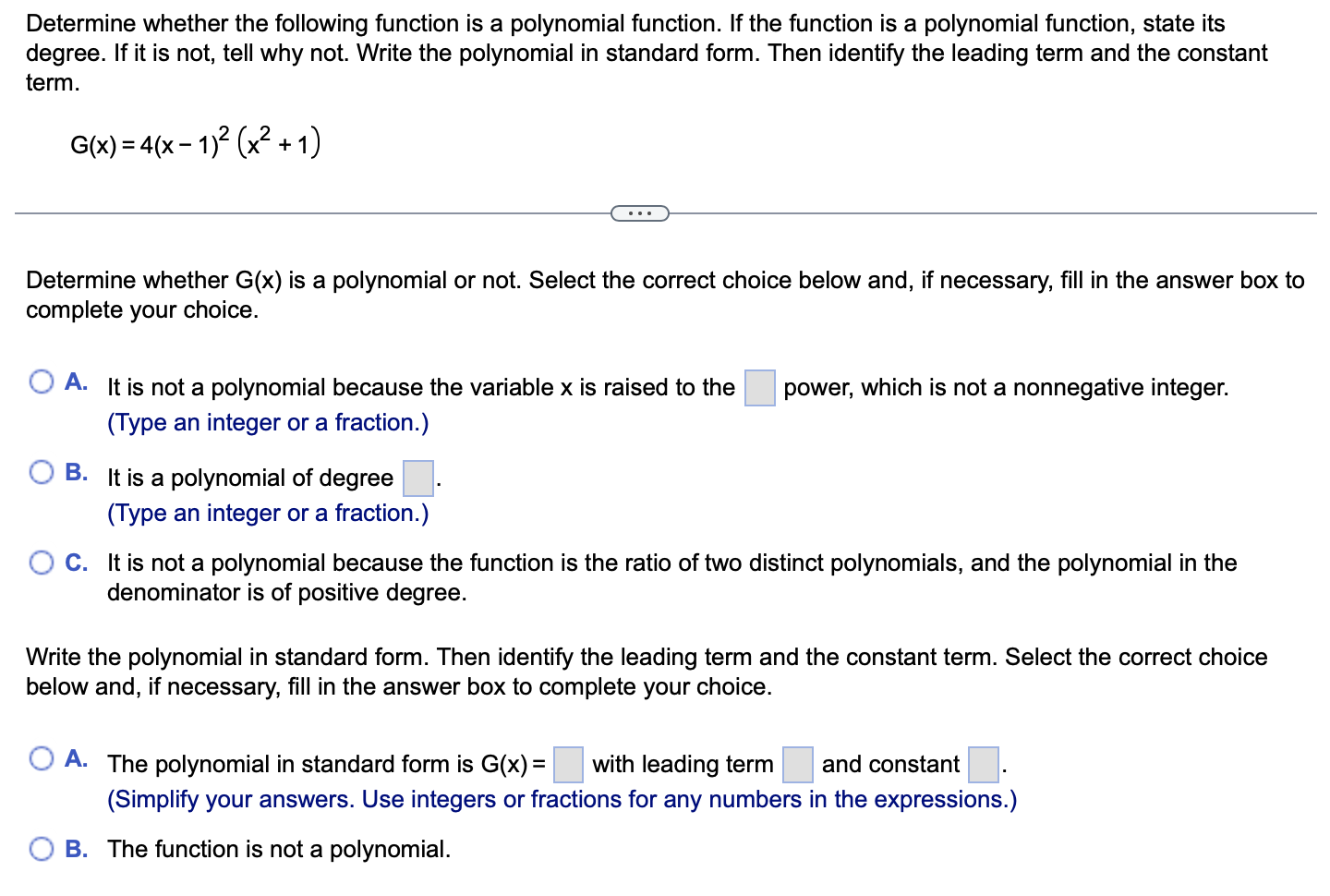The image size is (1330, 896).
Task: Click the horizontal divider line
Action: coord(277,213)
